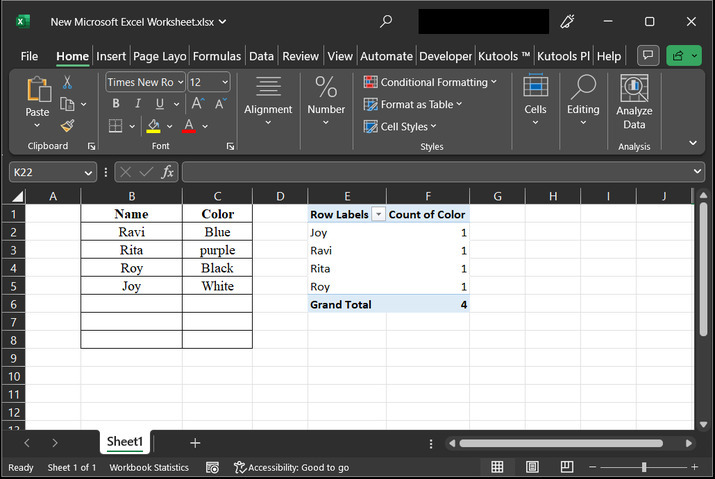Select the Format Painter brush
715x479 pixels.
[x=67, y=126]
